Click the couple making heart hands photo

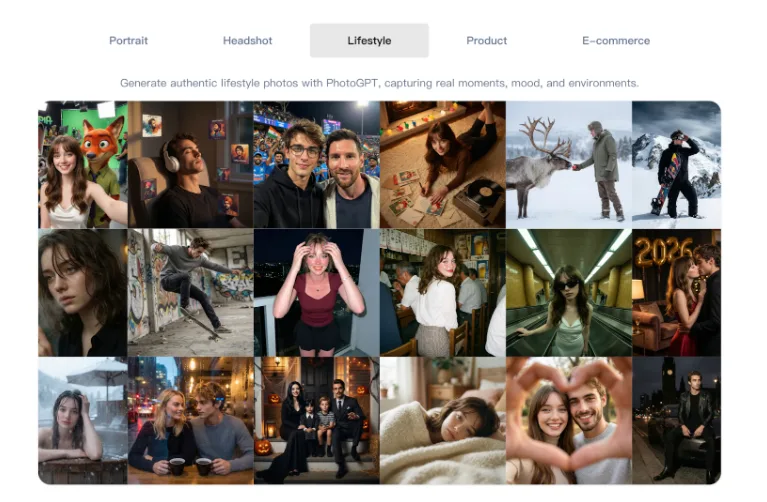tap(568, 420)
